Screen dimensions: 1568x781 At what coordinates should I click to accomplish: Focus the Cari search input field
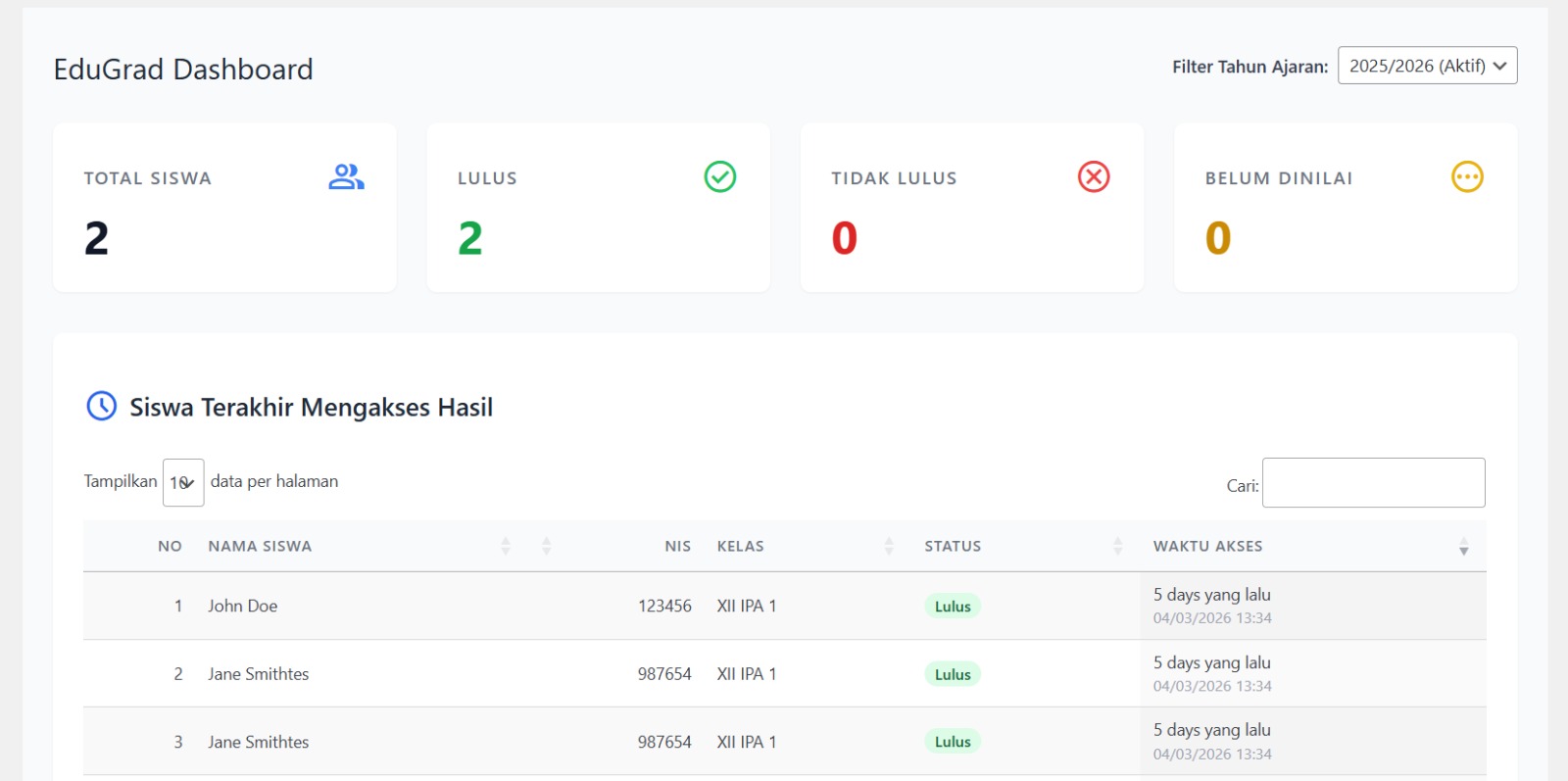[1373, 483]
